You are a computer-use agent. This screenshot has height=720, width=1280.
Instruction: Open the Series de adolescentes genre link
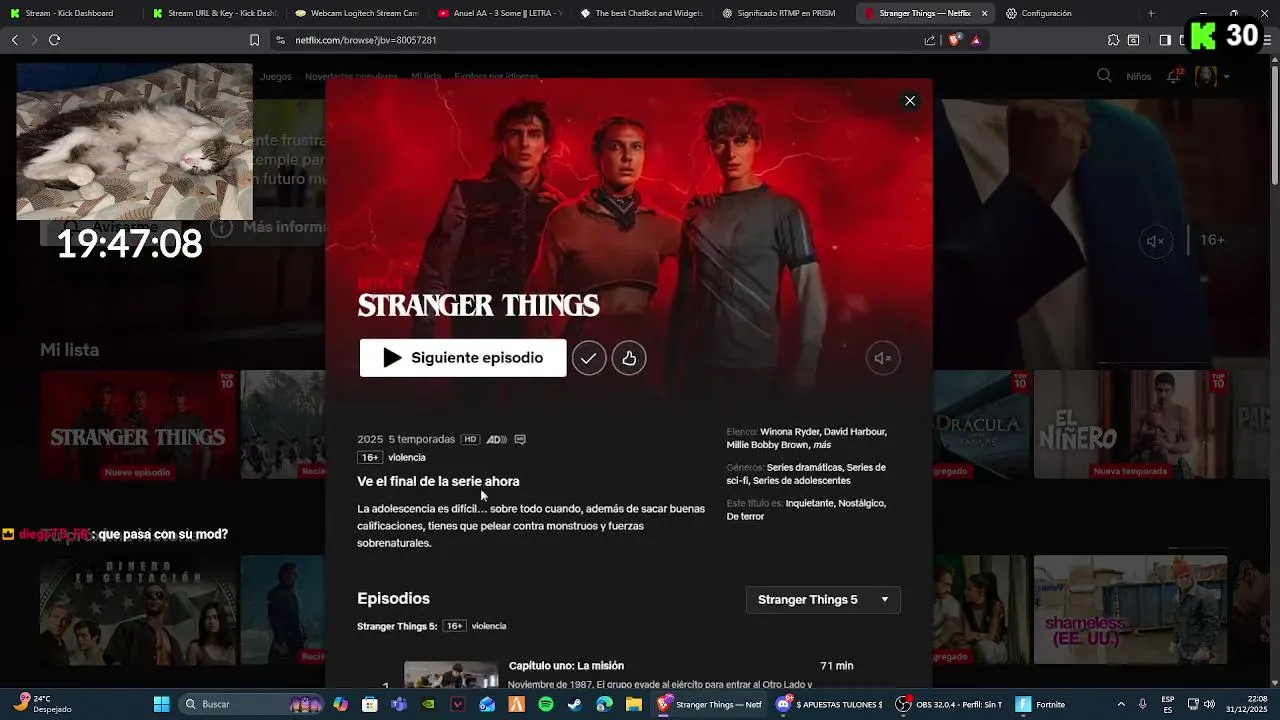click(x=802, y=481)
